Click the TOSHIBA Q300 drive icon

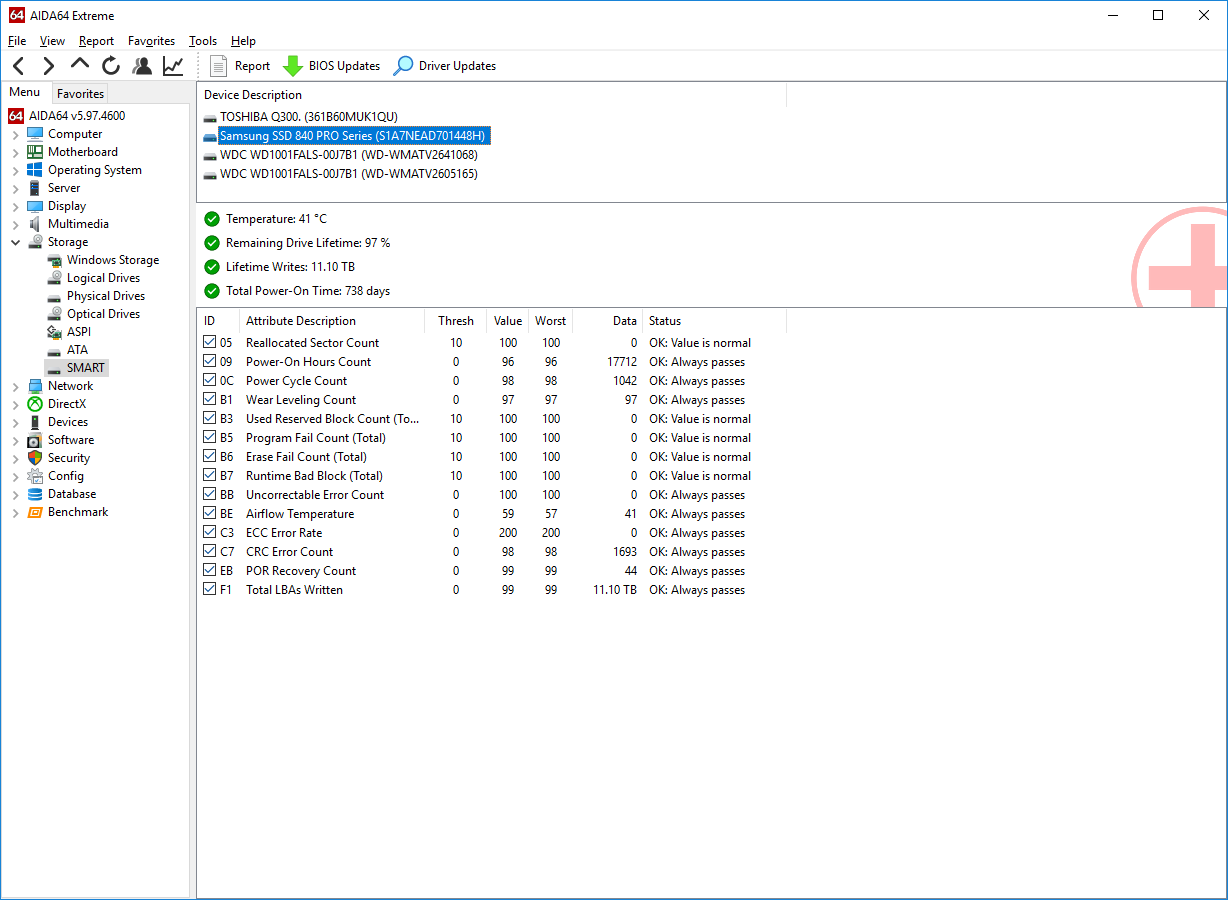(x=210, y=117)
